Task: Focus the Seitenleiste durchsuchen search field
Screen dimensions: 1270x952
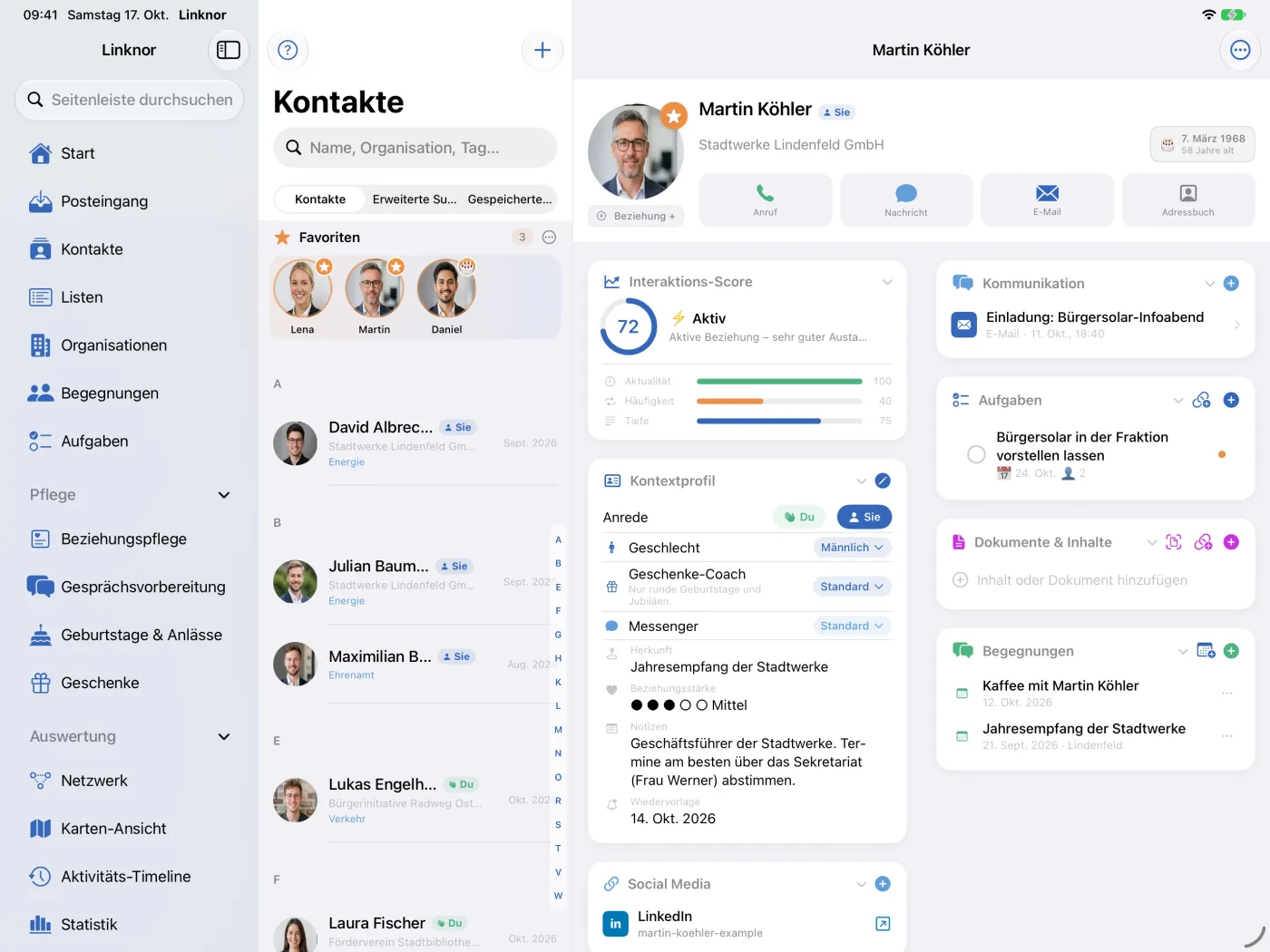Action: click(x=130, y=100)
